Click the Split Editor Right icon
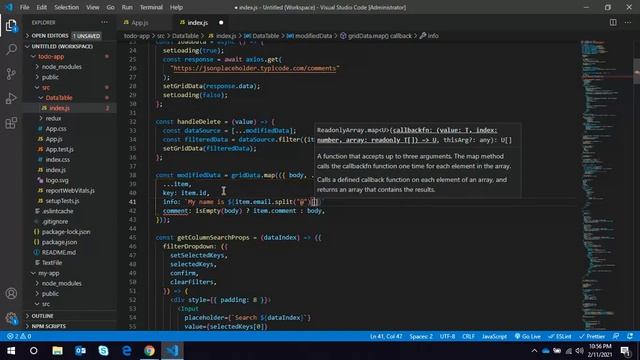Screen dimensions: 640x360 point(613,22)
